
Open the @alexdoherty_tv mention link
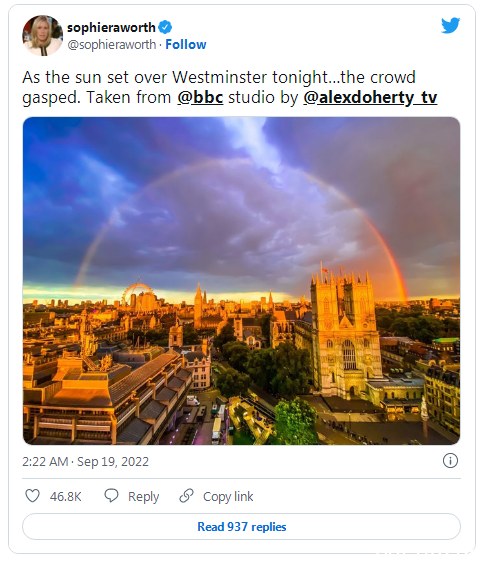click(370, 97)
